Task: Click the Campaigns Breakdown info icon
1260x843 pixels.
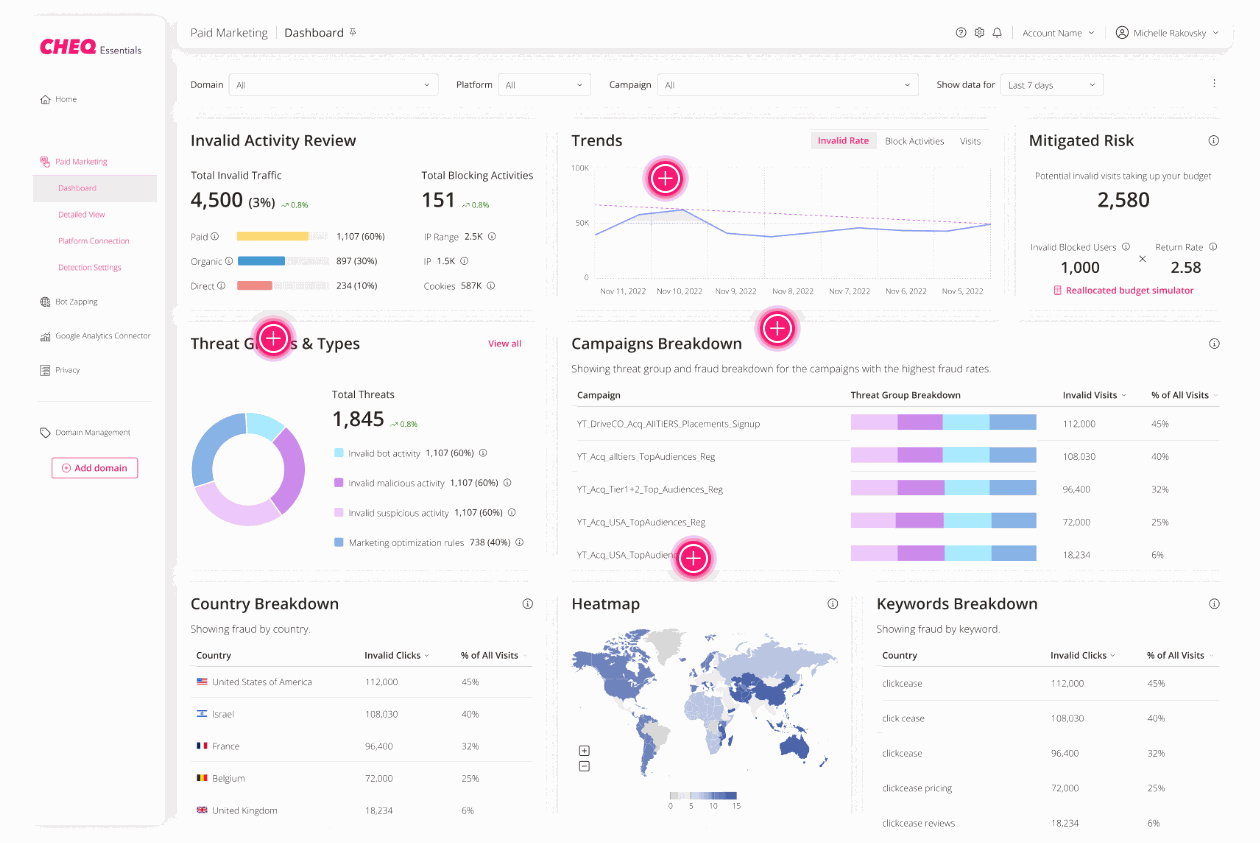Action: [x=1214, y=344]
